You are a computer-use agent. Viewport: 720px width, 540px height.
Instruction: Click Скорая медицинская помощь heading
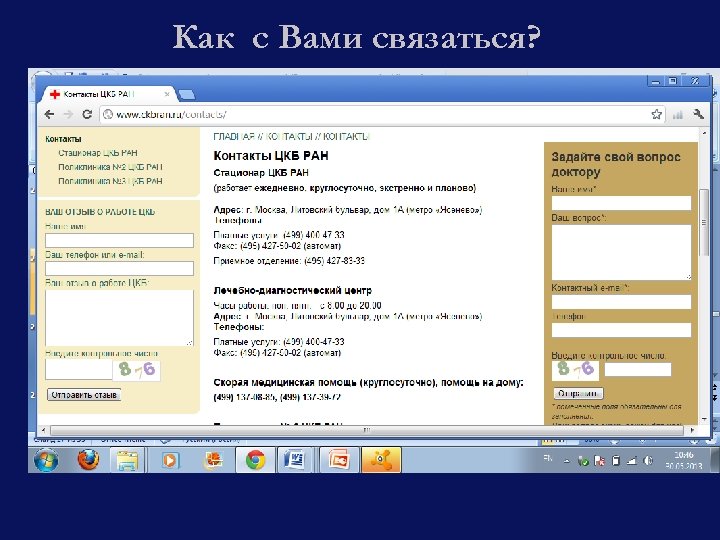coord(368,382)
